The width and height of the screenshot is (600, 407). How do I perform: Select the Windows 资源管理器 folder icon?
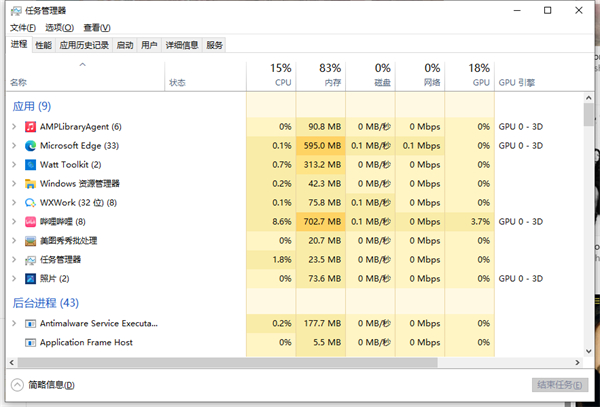pyautogui.click(x=30, y=184)
